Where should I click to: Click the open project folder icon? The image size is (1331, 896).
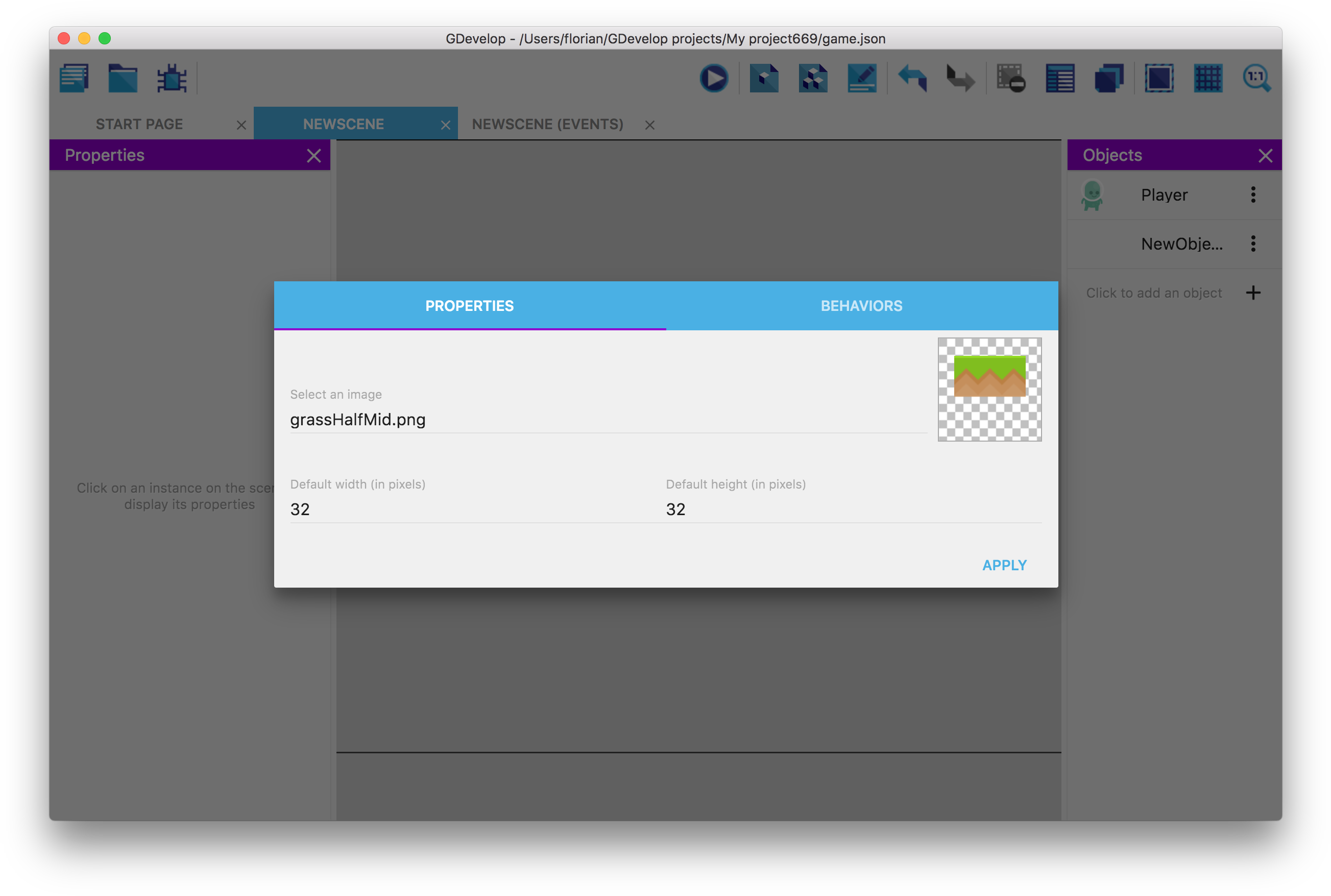click(x=123, y=78)
